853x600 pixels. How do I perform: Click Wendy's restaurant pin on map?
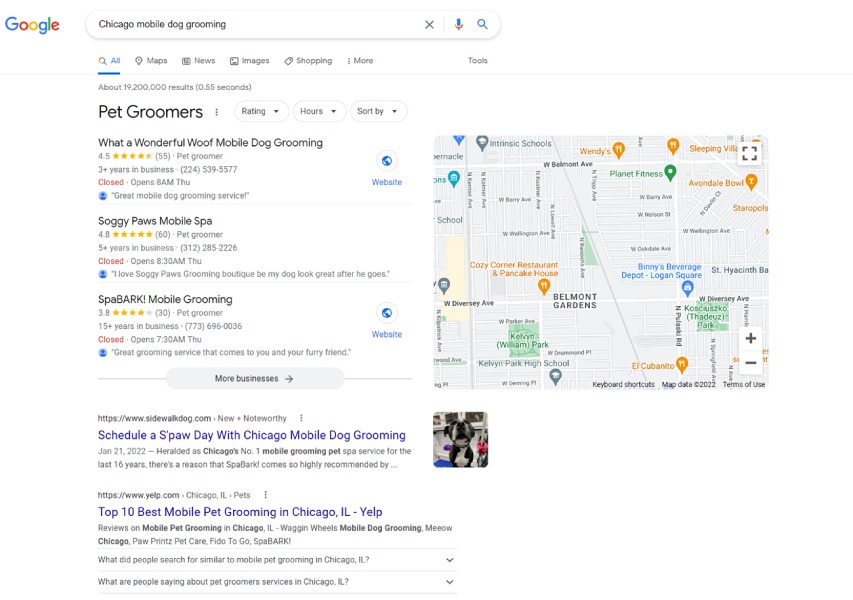coord(619,150)
